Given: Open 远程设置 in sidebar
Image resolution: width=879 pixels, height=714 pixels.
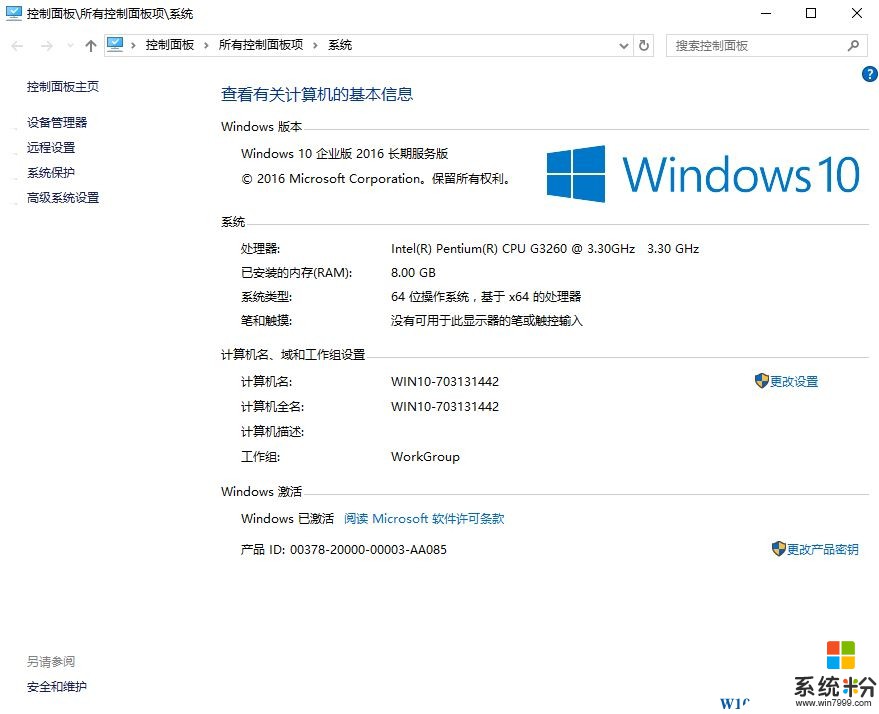Looking at the screenshot, I should (51, 147).
